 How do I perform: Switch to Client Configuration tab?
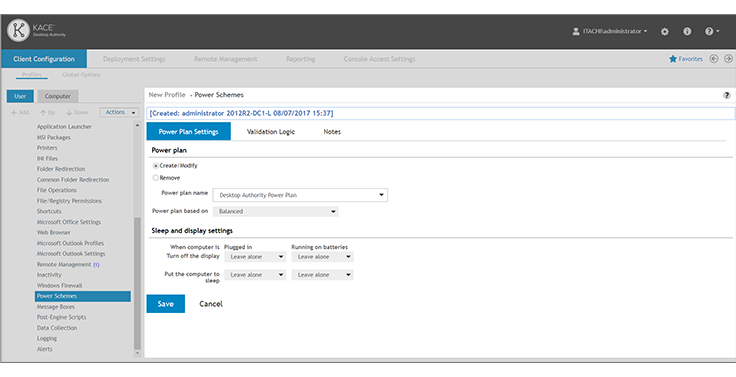[x=44, y=59]
